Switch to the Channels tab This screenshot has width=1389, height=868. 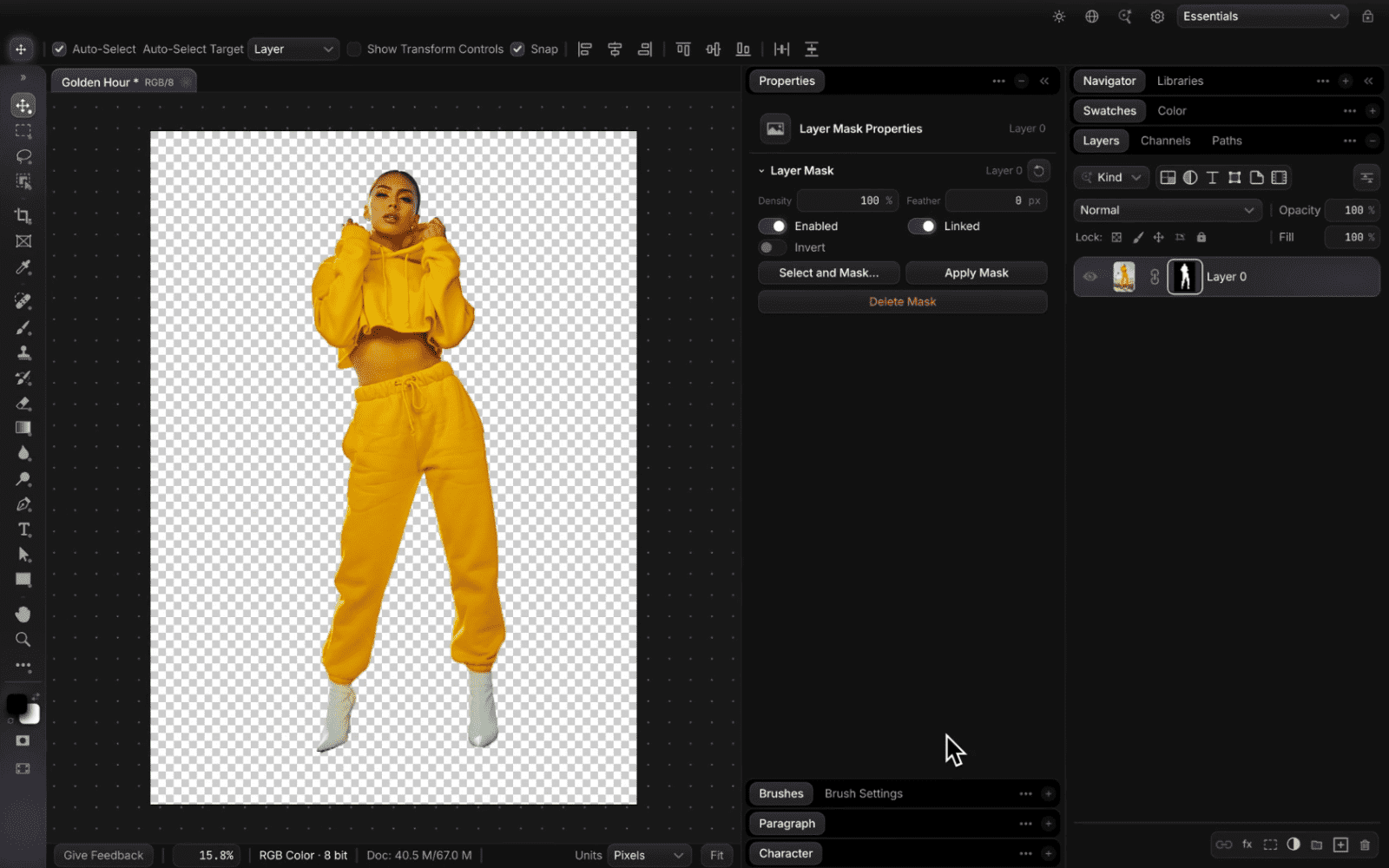(x=1165, y=141)
